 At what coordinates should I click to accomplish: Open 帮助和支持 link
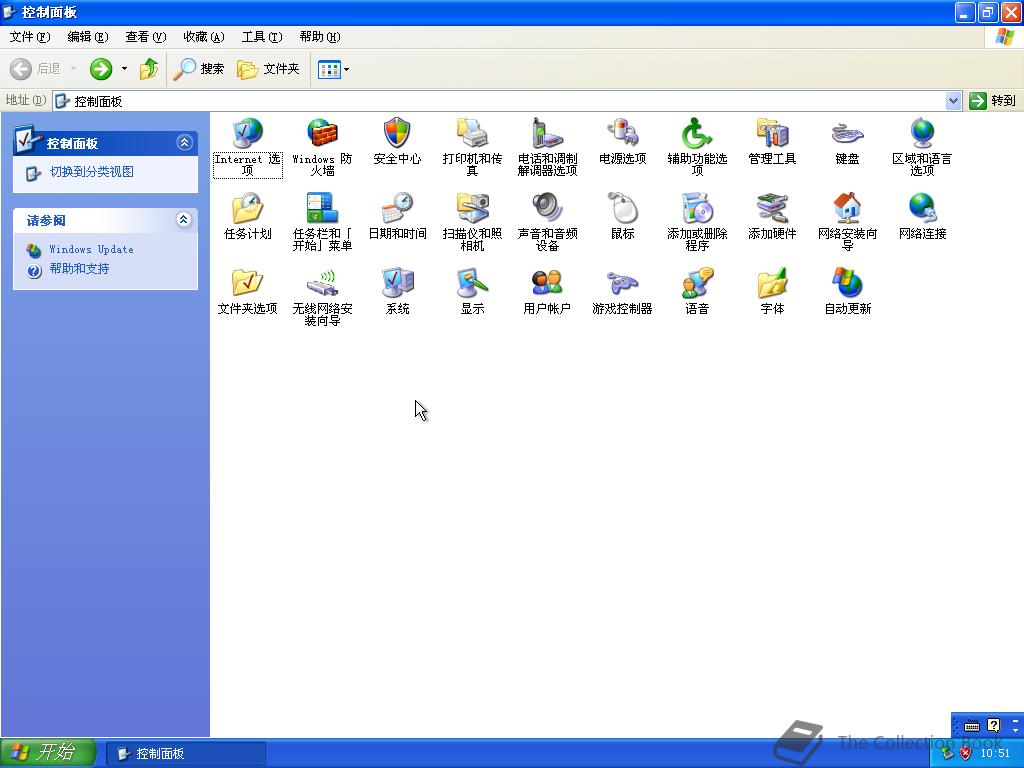click(79, 268)
